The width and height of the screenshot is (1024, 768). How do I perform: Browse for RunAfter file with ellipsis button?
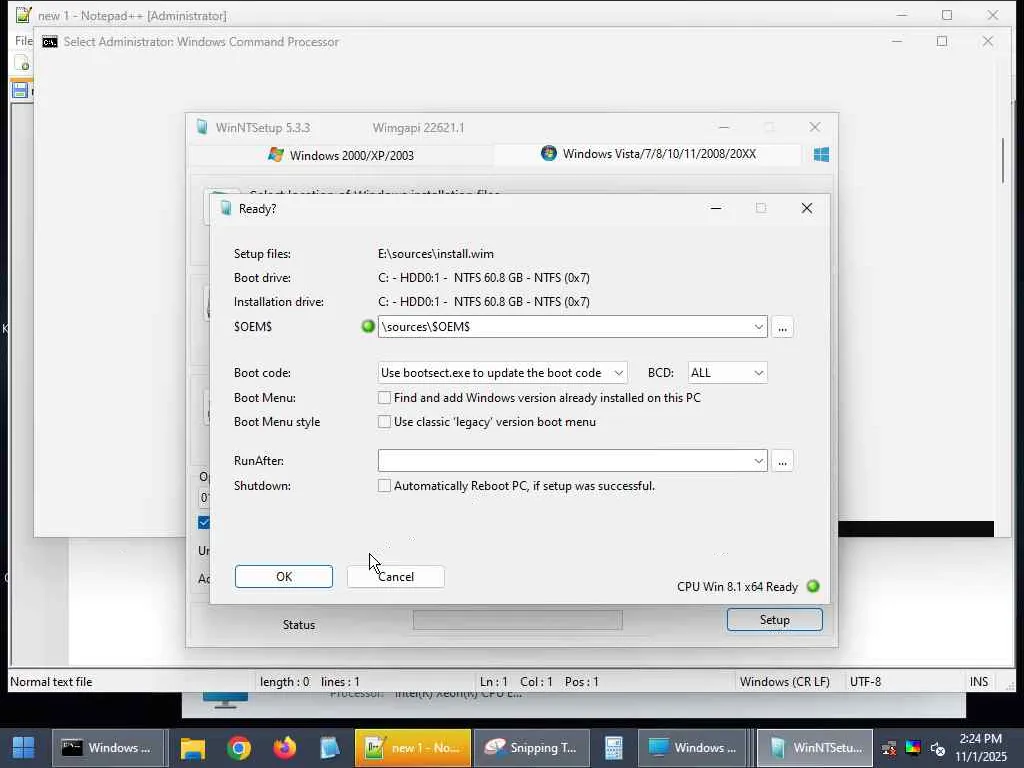pos(782,461)
